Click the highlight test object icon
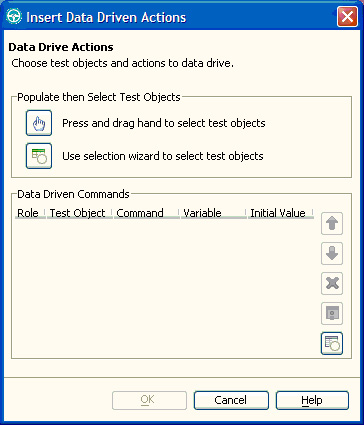 tap(332, 313)
